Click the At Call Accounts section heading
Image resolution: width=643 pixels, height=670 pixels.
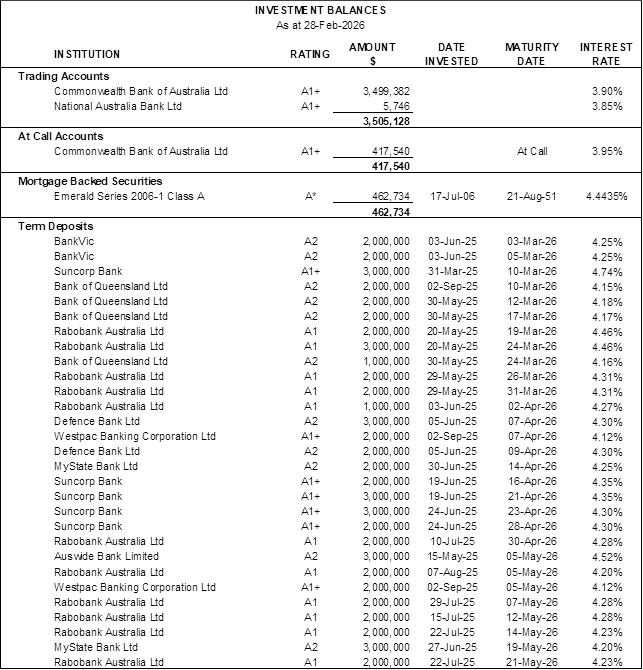[60, 137]
